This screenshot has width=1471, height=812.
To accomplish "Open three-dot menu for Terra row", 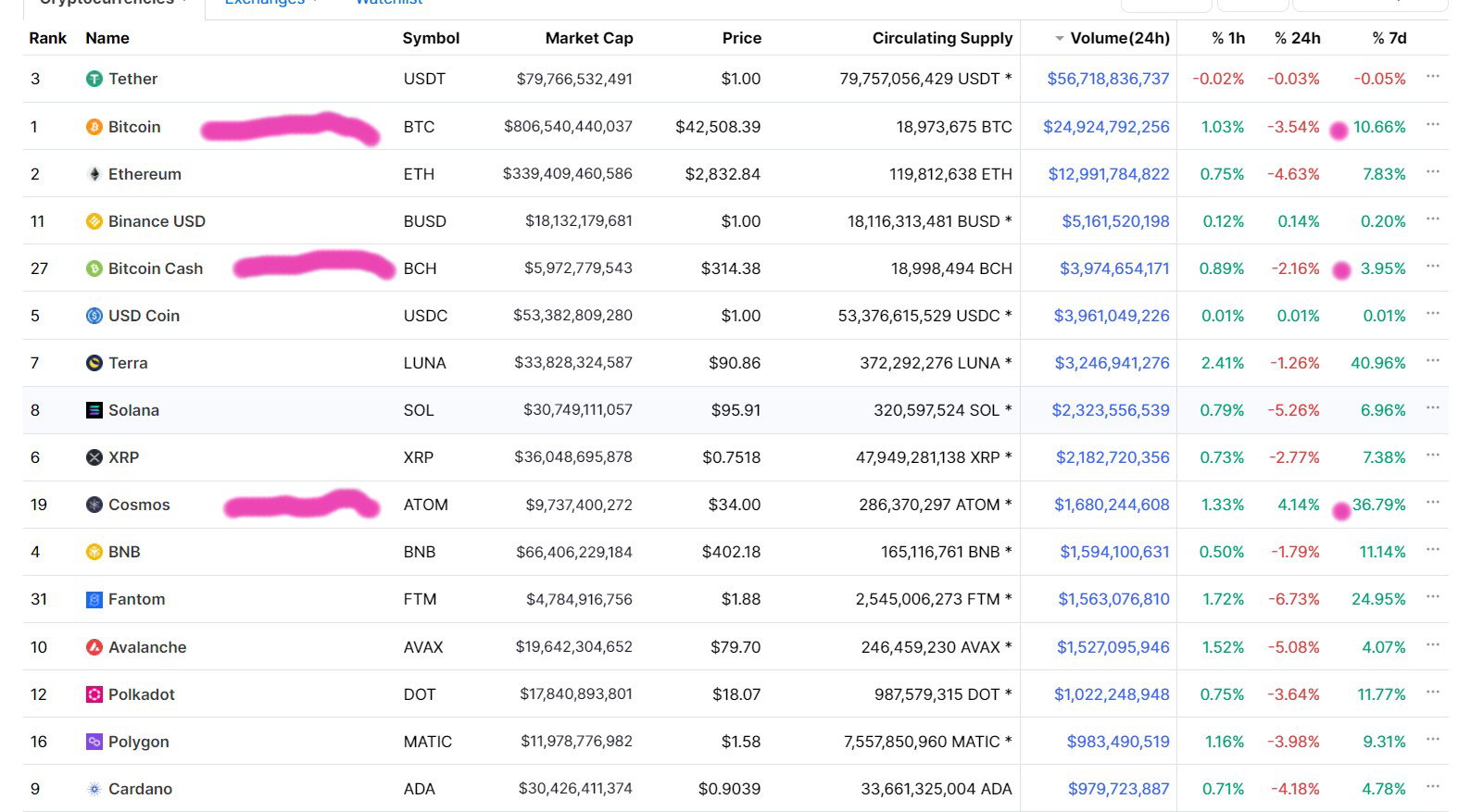I will pyautogui.click(x=1433, y=361).
